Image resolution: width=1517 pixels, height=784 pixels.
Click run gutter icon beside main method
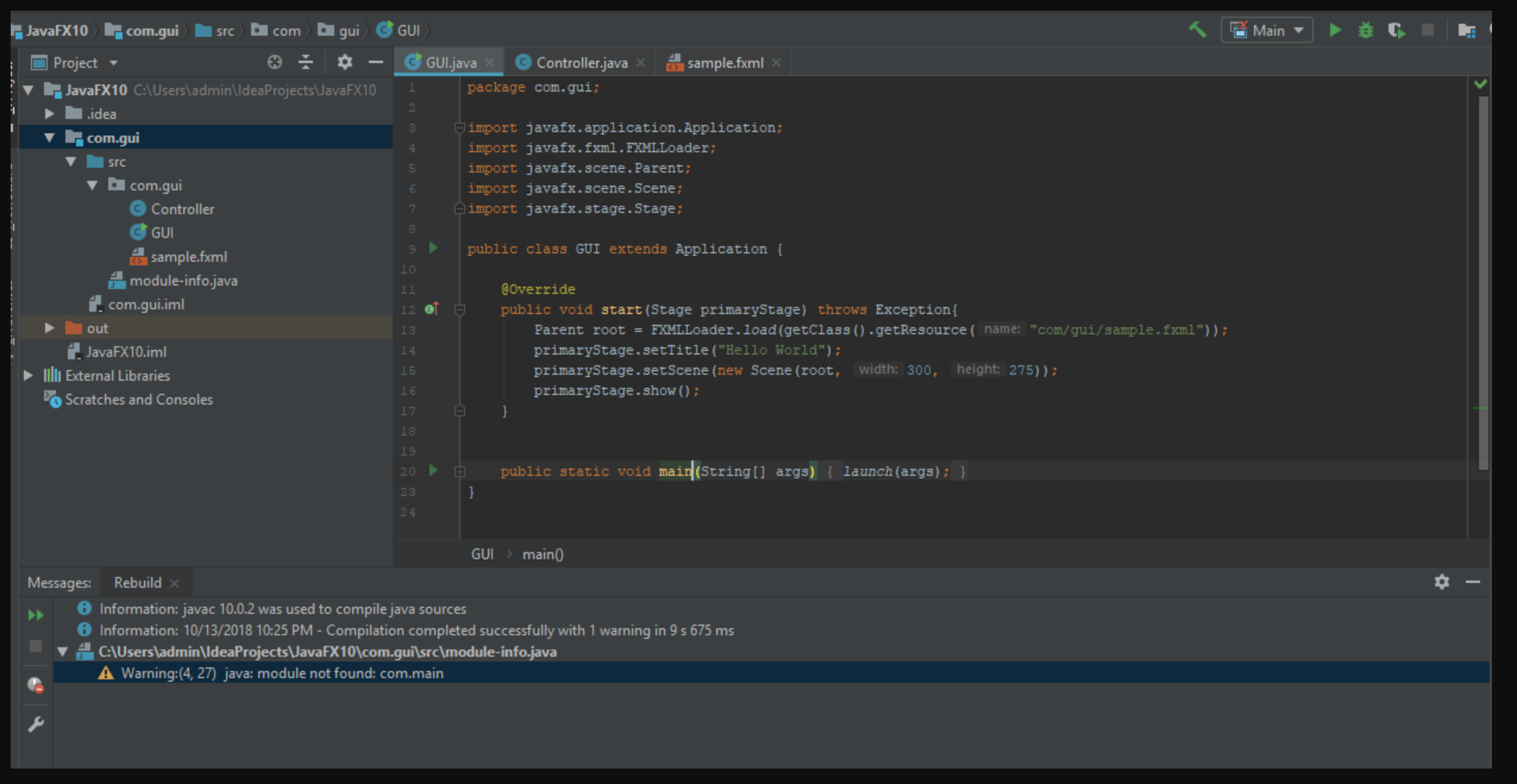click(x=433, y=471)
